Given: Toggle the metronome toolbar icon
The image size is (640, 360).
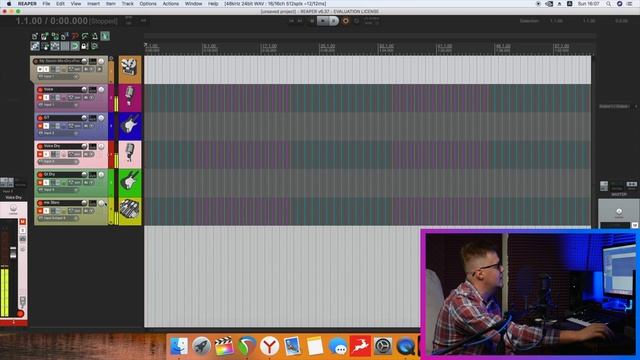Looking at the screenshot, I should click(96, 36).
